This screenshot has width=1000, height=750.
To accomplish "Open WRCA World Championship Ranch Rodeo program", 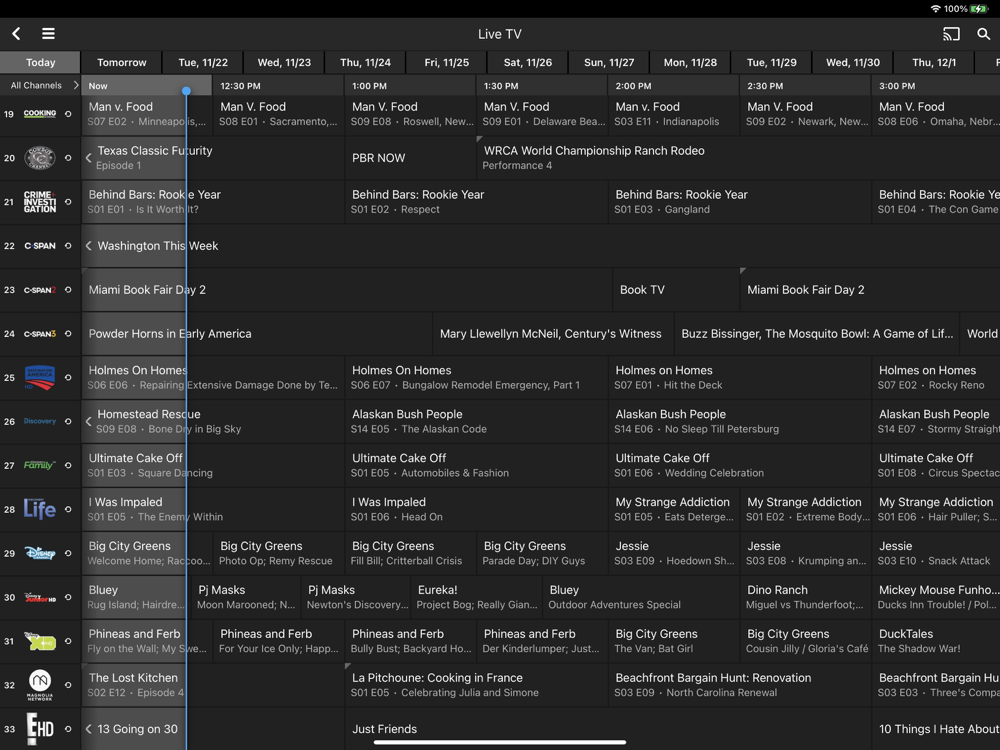I will [x=738, y=158].
